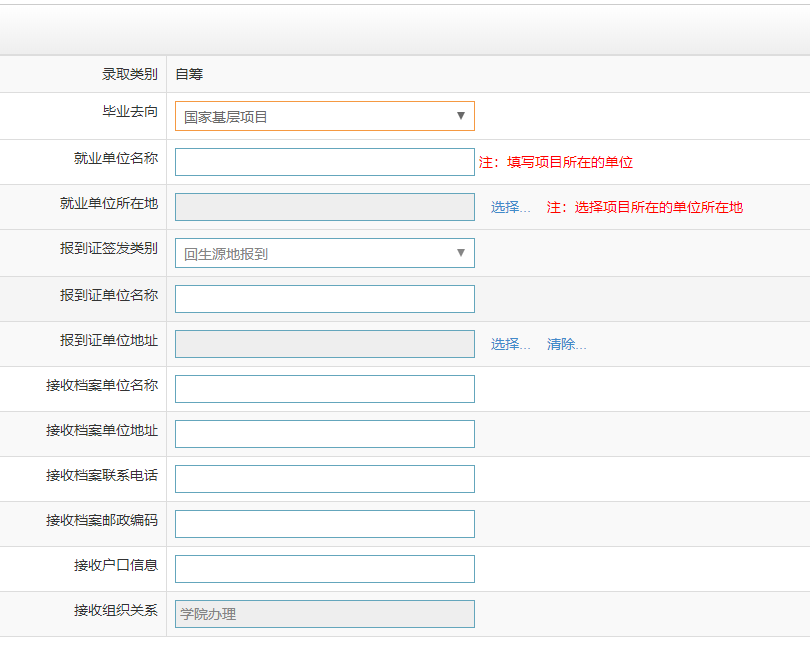This screenshot has height=655, width=810.
Task: Click the arrow on 毕业去向 combo box
Action: pyautogui.click(x=461, y=116)
